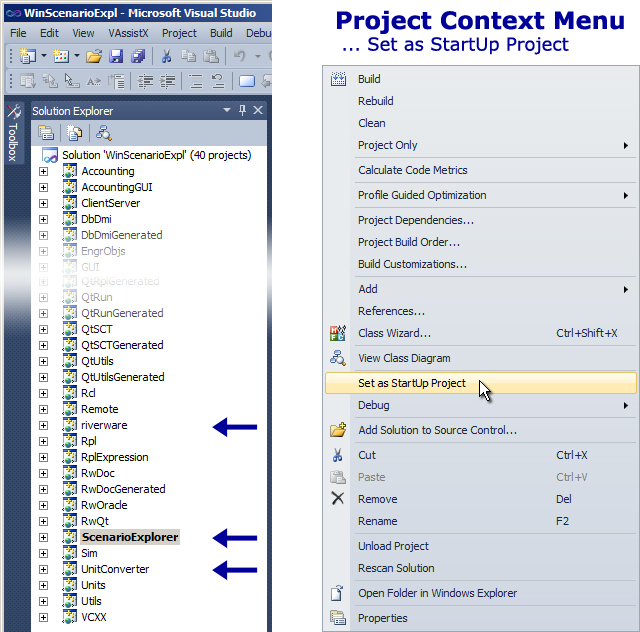Click the Cut scissors icon in toolbar
Image resolution: width=640 pixels, height=632 pixels.
(166, 56)
